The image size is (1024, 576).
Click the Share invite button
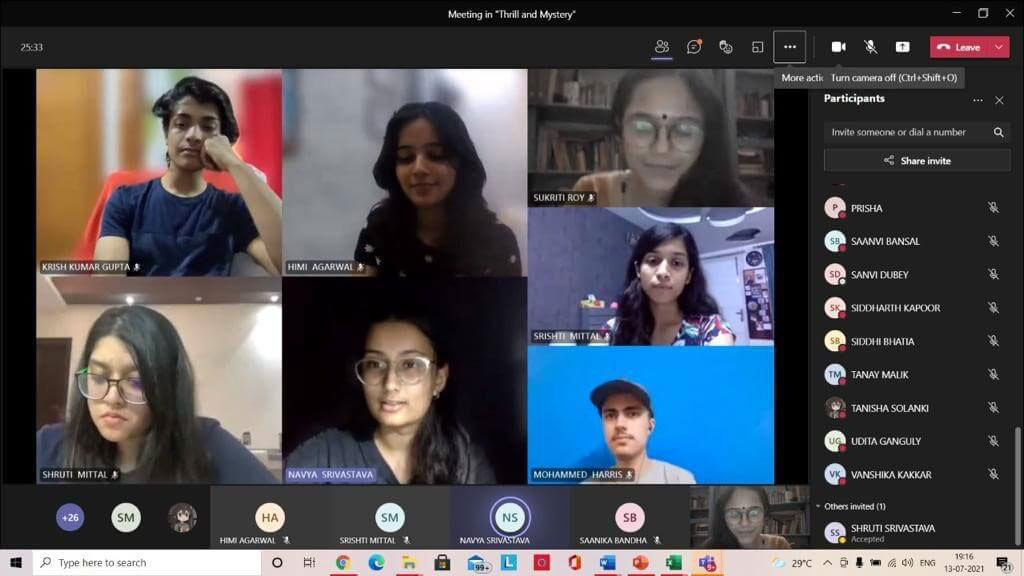917,160
